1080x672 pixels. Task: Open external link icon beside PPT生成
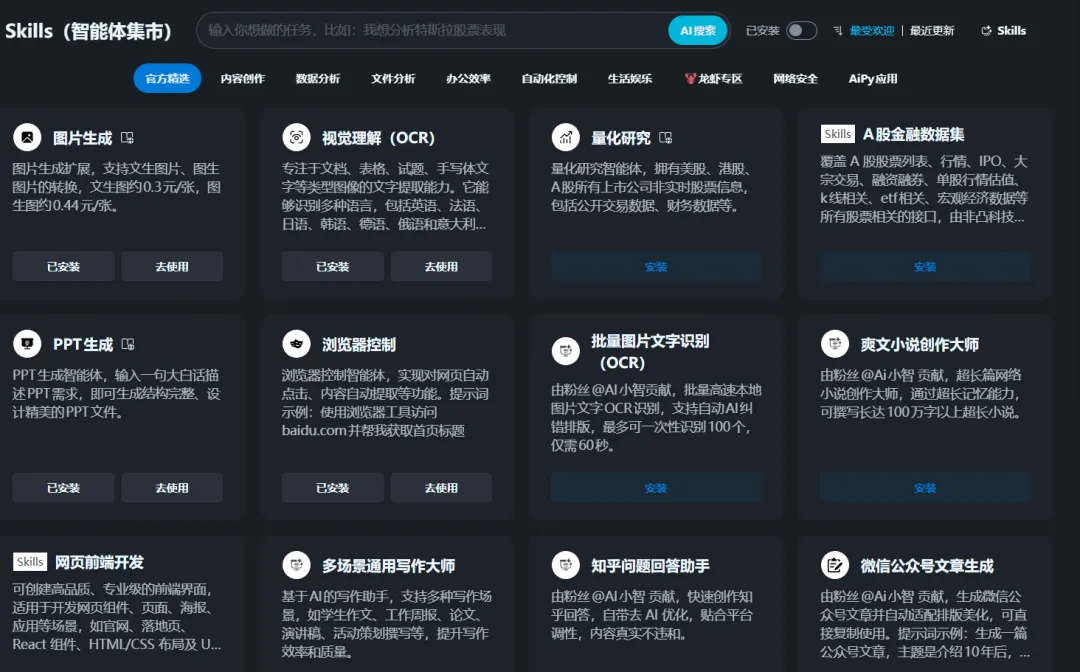pos(128,344)
